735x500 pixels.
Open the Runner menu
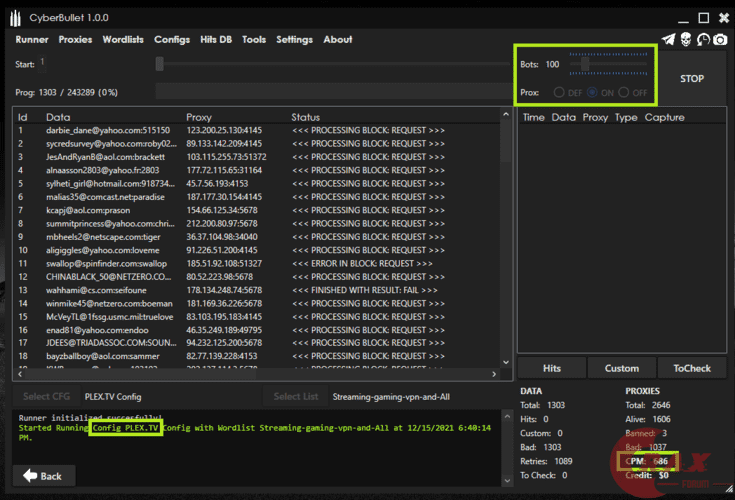tap(32, 40)
